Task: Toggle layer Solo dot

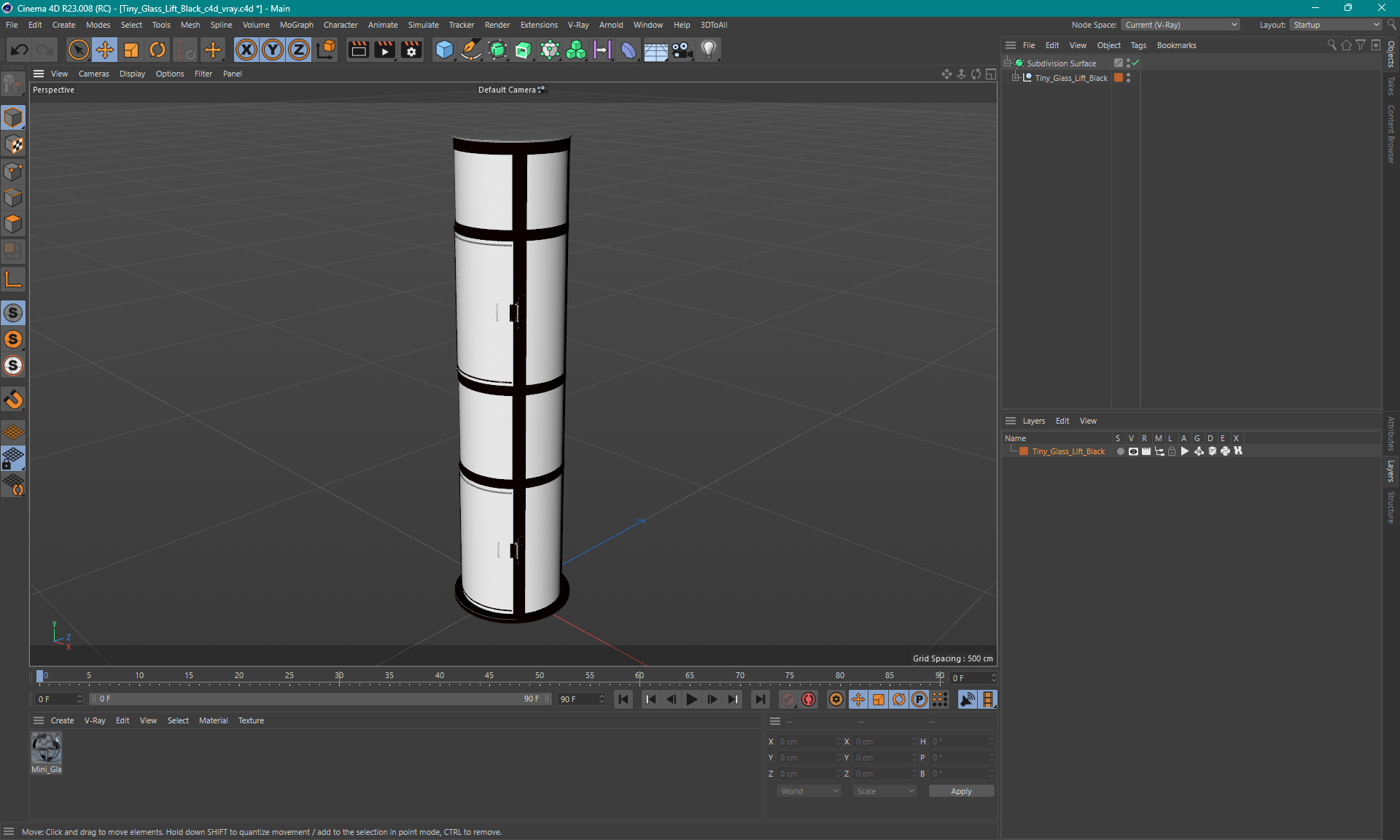Action: pyautogui.click(x=1120, y=451)
